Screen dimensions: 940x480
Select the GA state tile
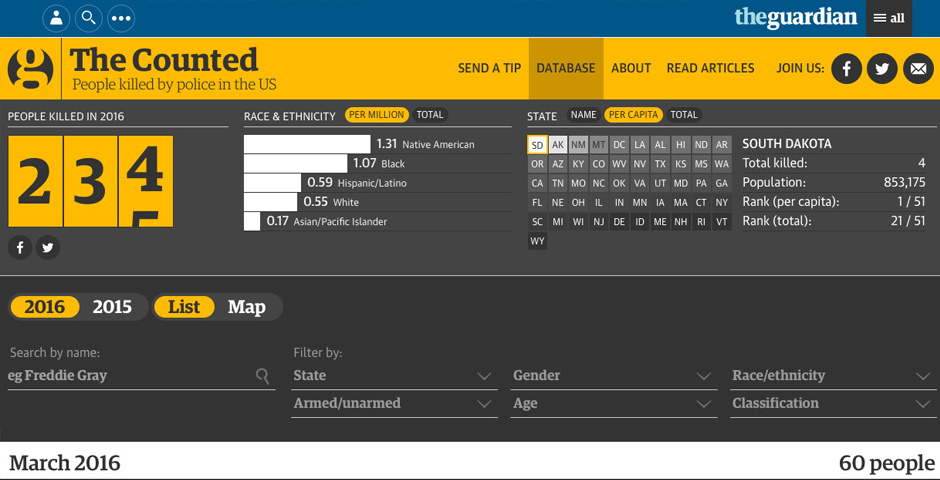coord(722,183)
